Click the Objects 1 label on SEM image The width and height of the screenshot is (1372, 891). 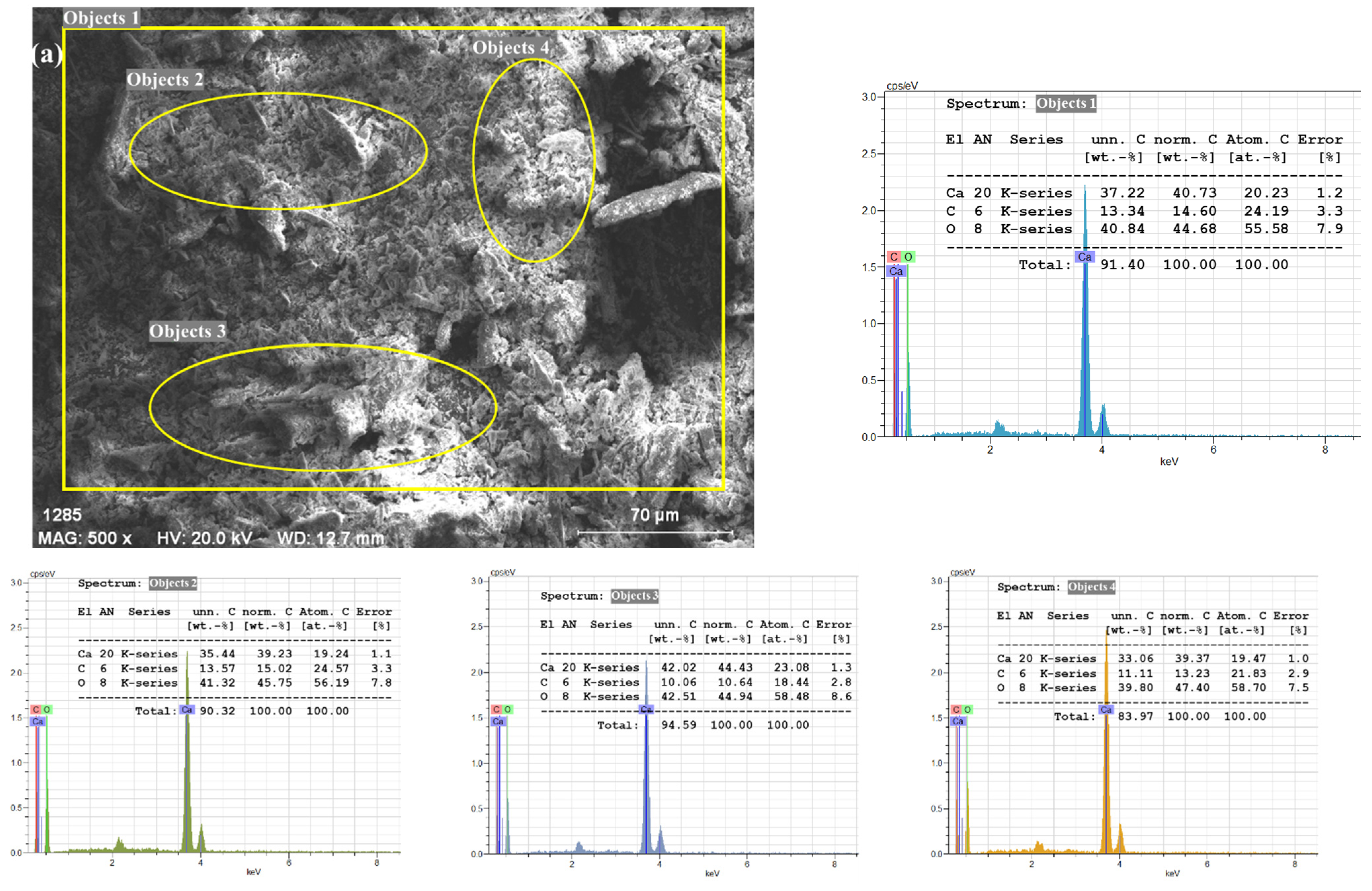pos(101,18)
